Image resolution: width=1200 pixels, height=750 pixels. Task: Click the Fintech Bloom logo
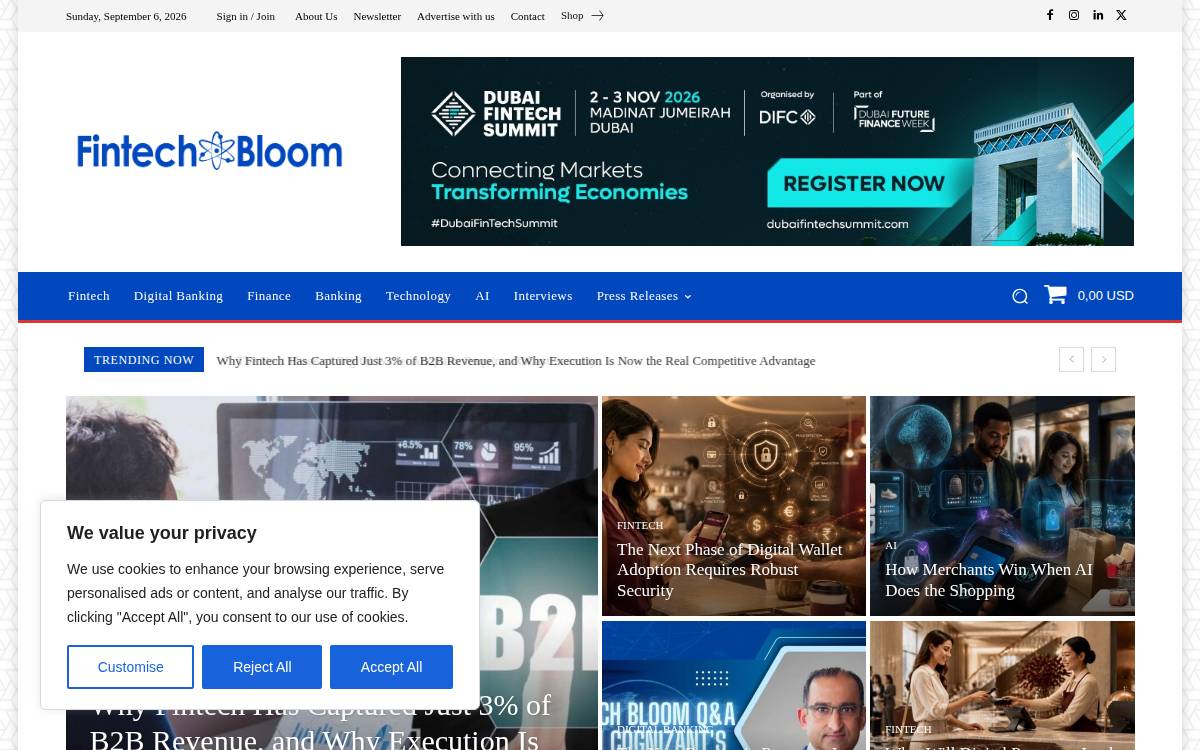[x=210, y=151]
